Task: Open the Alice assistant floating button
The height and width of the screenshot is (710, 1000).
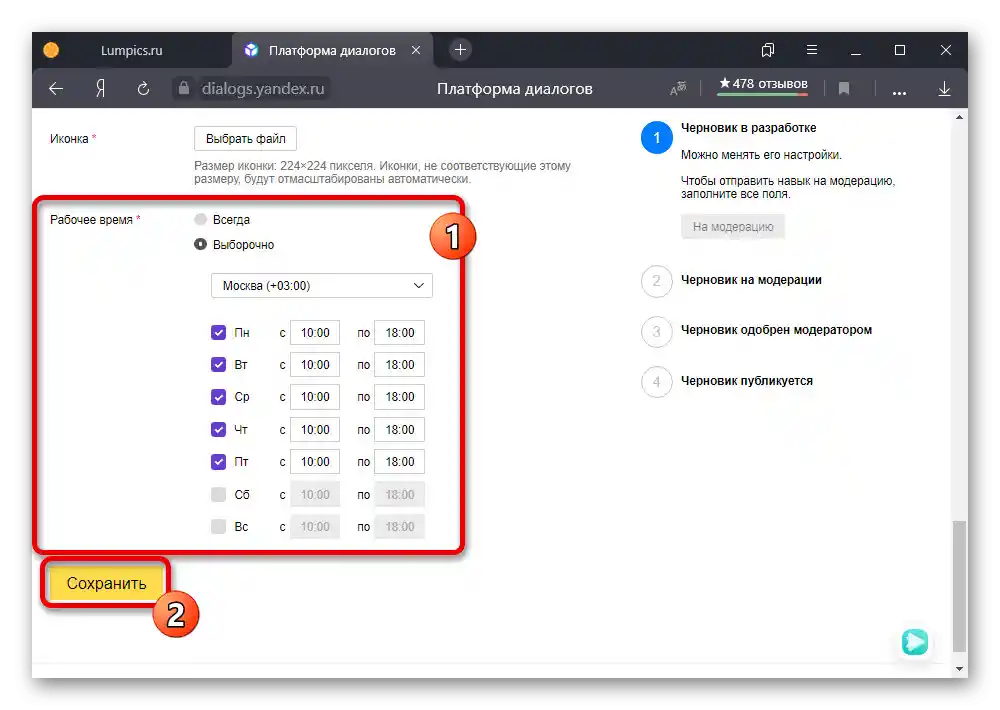Action: pyautogui.click(x=915, y=642)
